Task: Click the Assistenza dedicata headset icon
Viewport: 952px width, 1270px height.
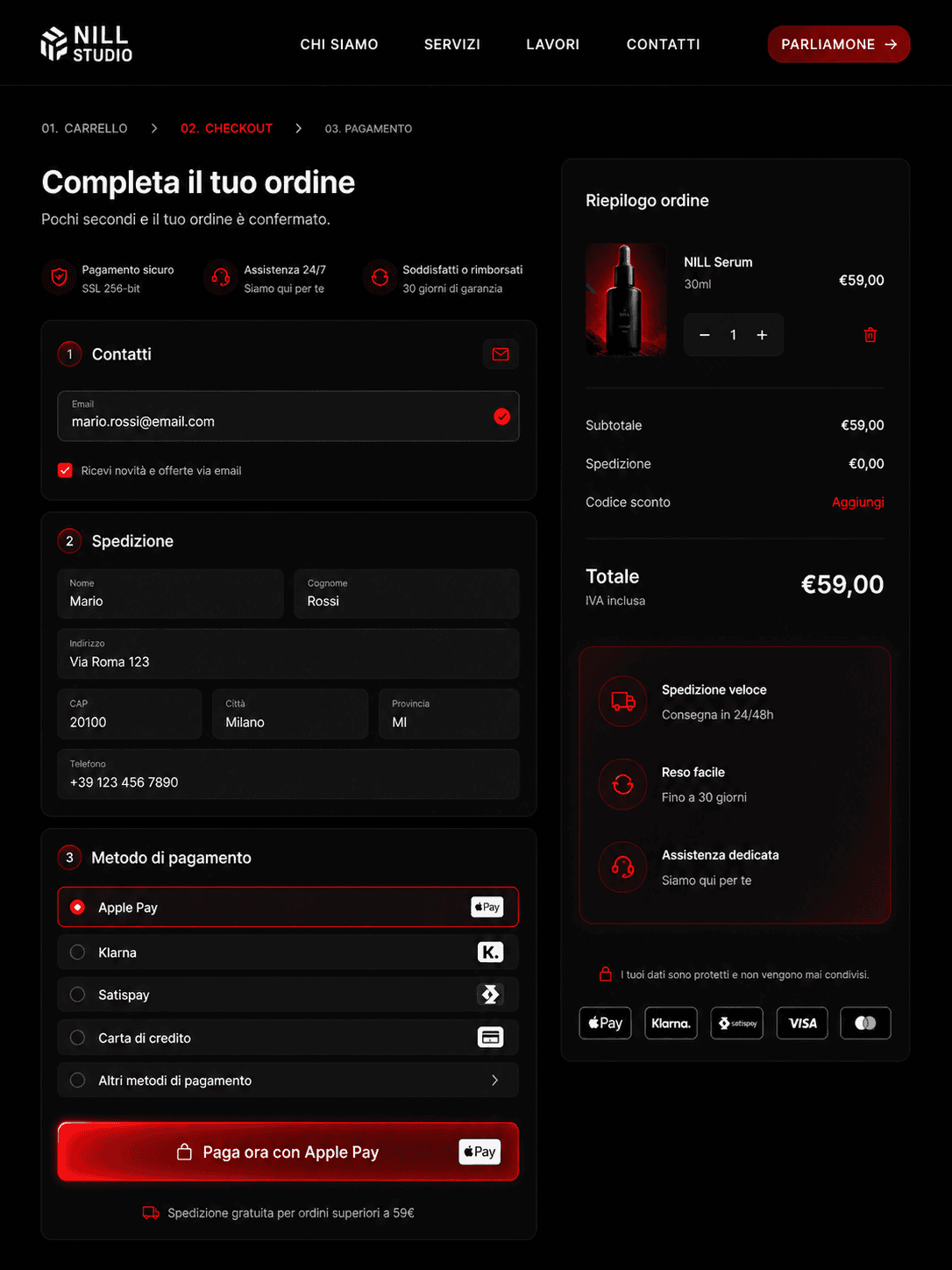Action: pos(623,867)
